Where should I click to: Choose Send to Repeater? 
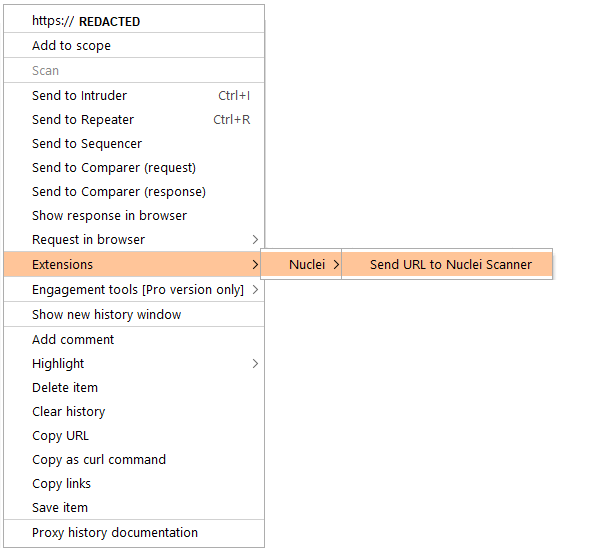point(134,120)
